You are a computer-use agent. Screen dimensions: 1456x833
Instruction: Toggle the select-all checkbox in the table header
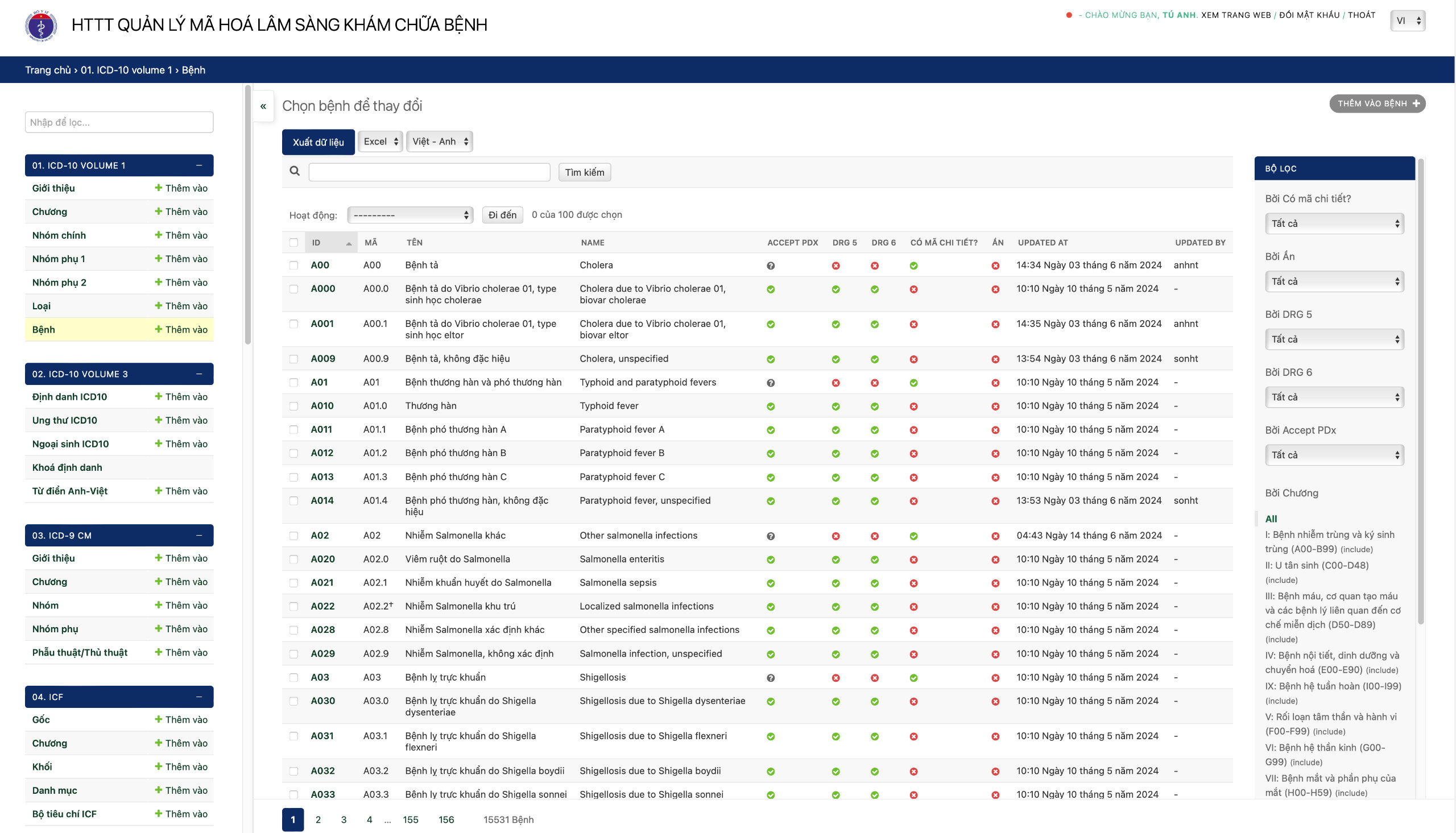(x=293, y=242)
